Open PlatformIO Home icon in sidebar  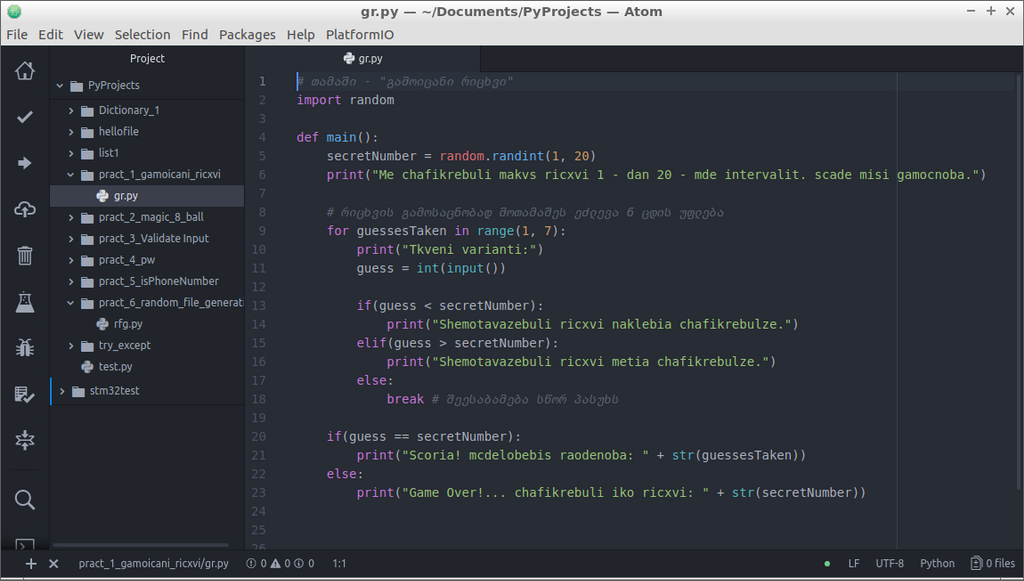25,71
